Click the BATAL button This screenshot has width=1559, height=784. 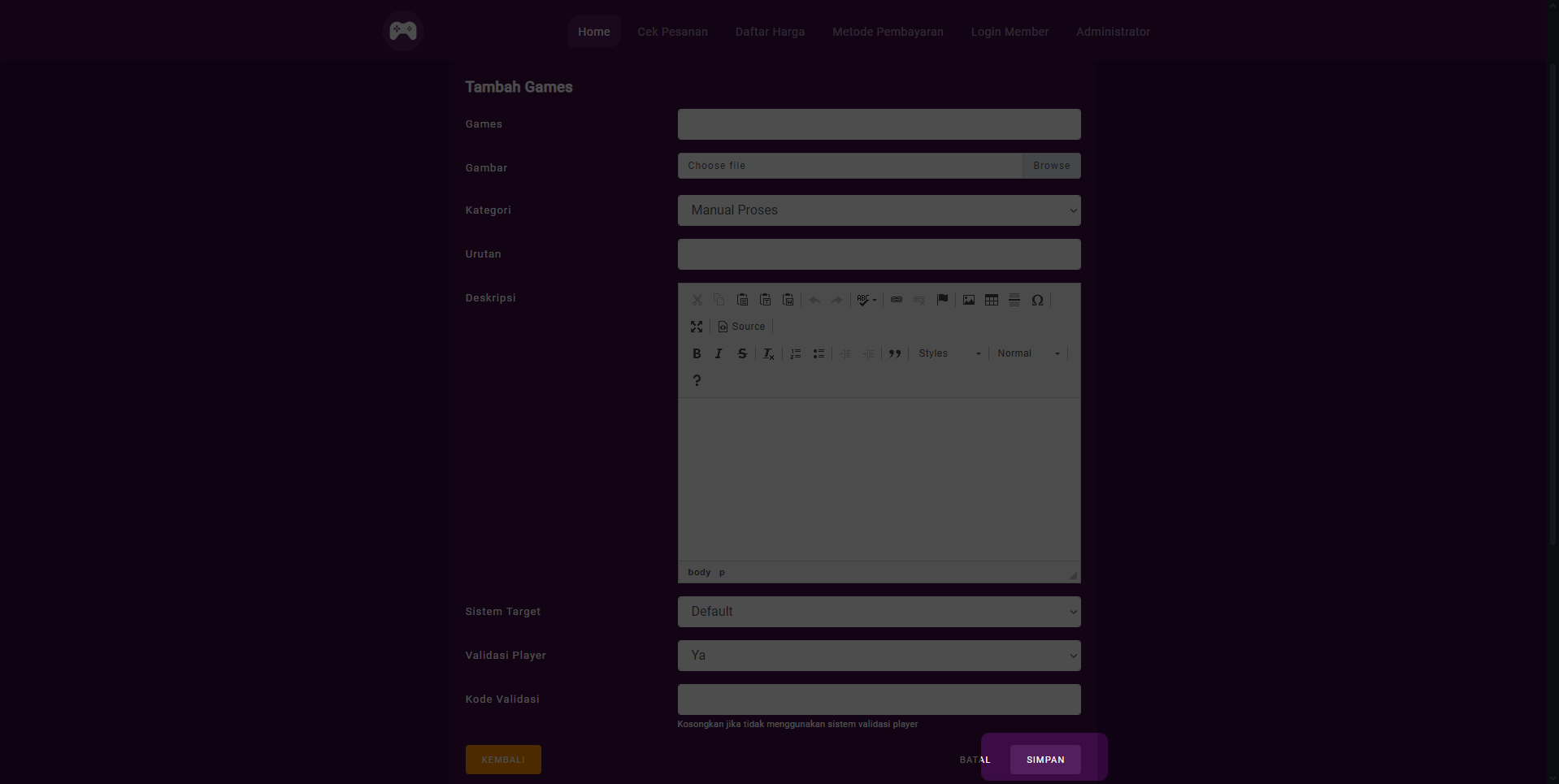pos(975,760)
